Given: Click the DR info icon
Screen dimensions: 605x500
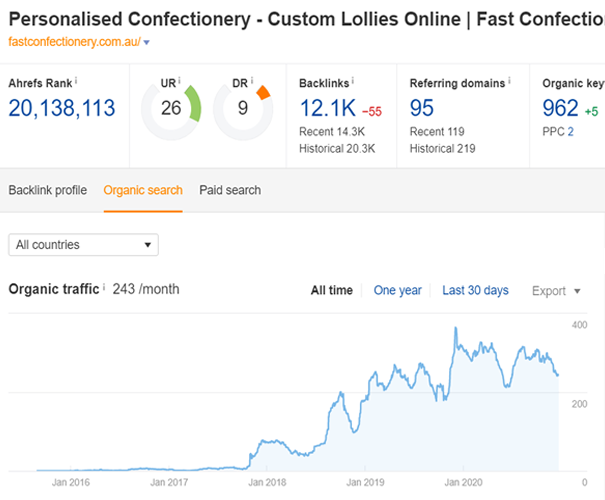Looking at the screenshot, I should (252, 81).
